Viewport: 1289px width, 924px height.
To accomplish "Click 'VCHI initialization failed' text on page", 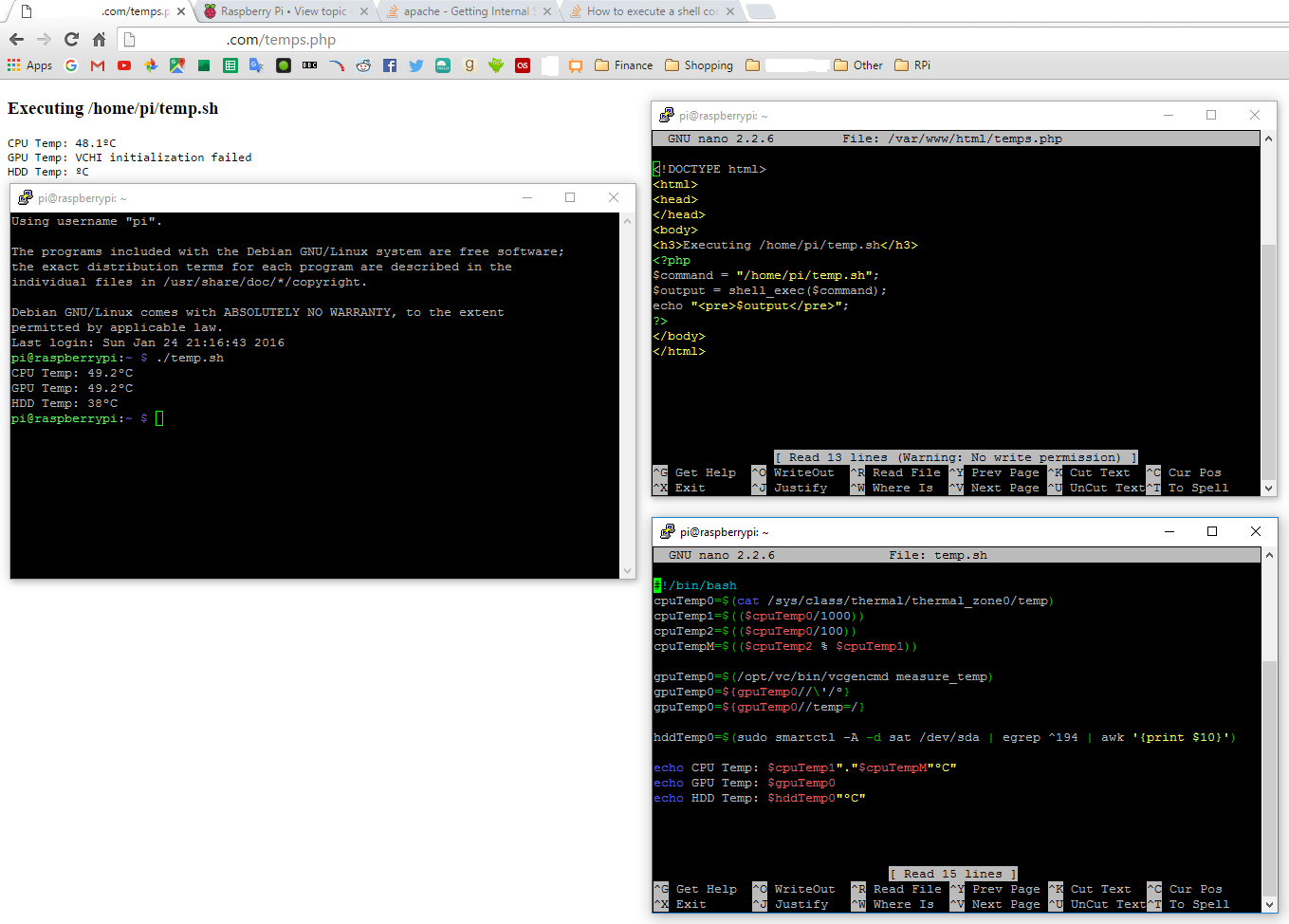I will 164,157.
